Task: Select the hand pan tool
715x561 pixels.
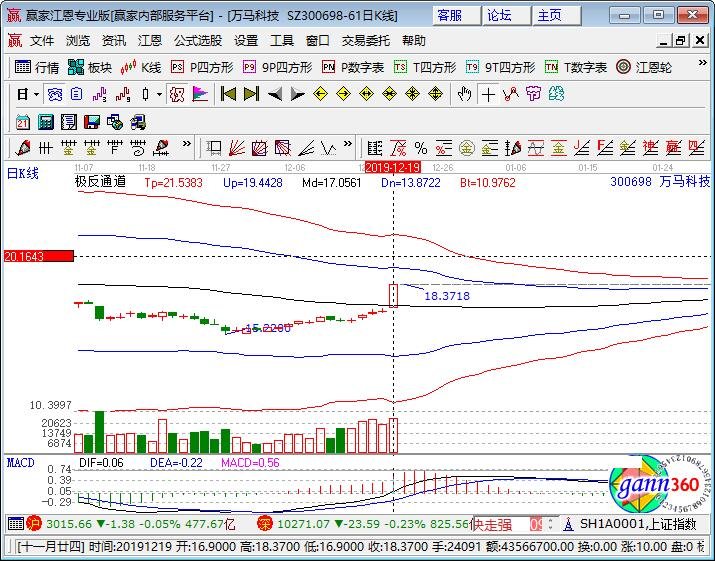Action: (464, 94)
